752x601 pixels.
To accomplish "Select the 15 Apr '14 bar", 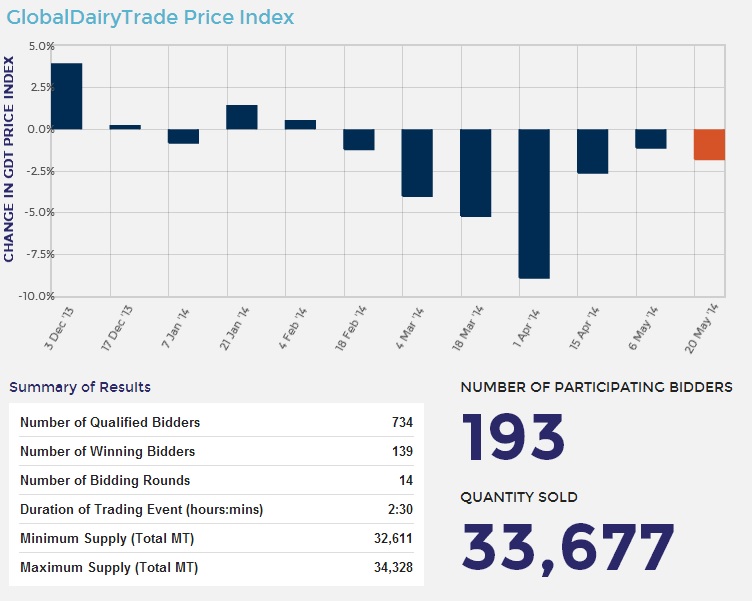I will (x=593, y=151).
